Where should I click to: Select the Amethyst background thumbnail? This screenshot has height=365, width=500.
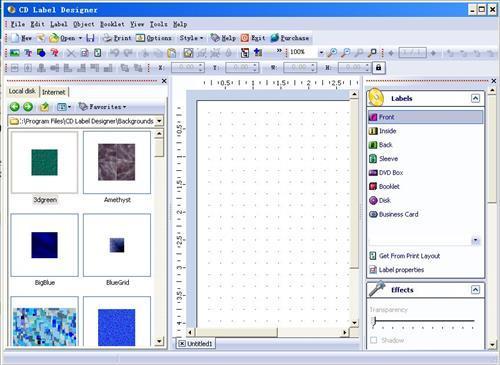117,162
